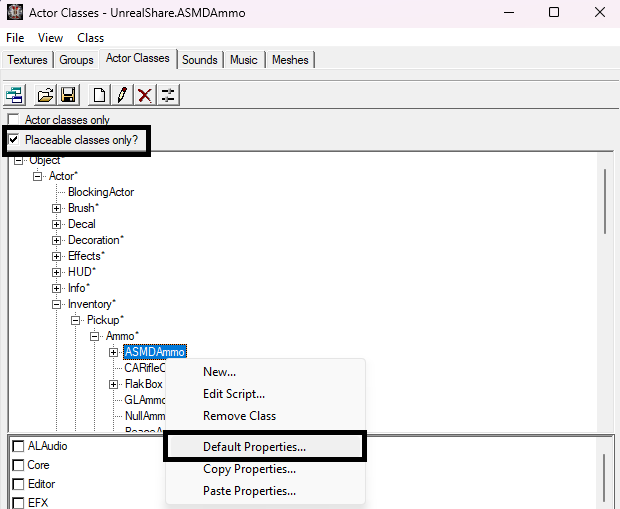
Task: Select the Inventory class row
Action: coord(92,304)
